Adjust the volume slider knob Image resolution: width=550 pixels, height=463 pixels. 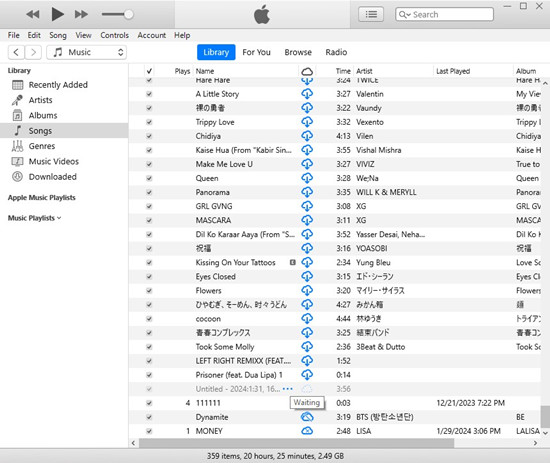point(129,14)
